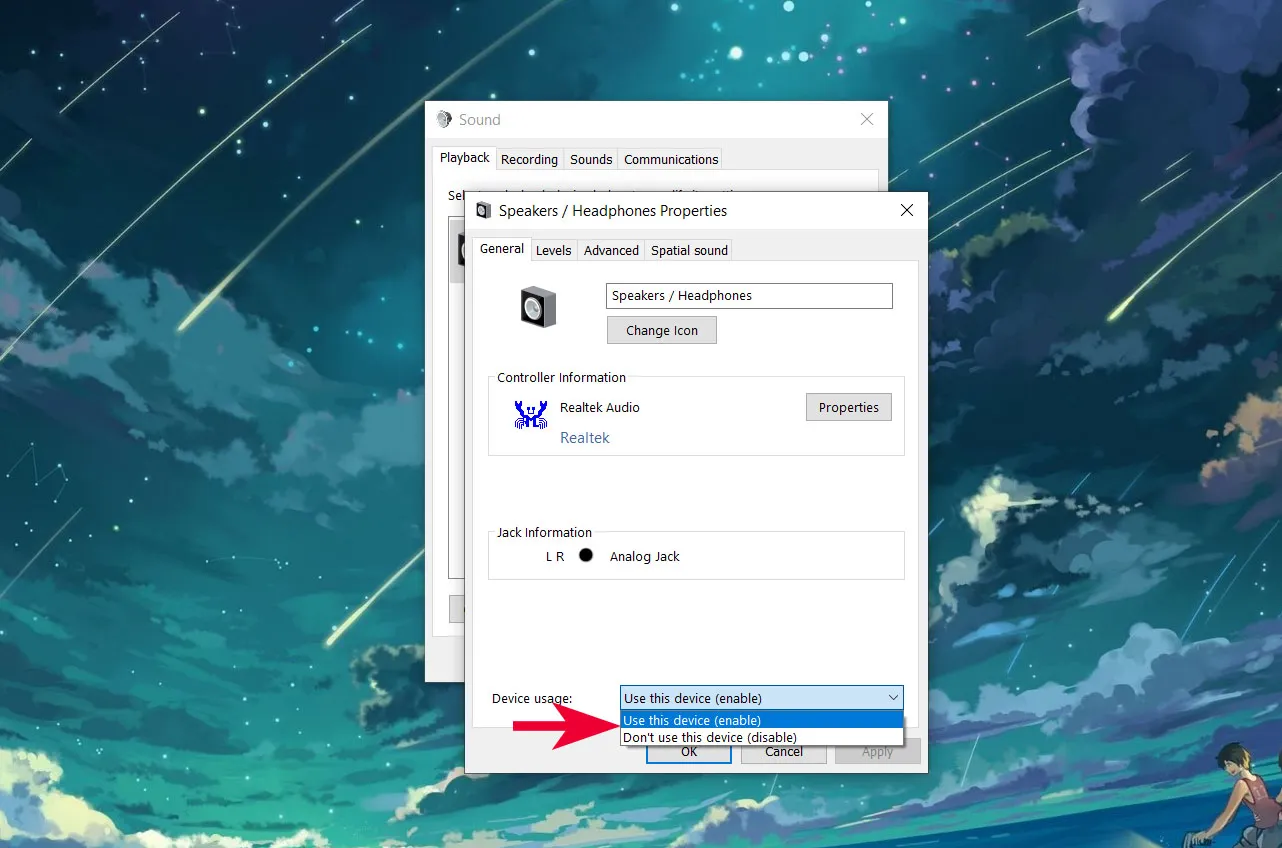Switch to the Levels tab
The image size is (1282, 848).
pos(553,250)
